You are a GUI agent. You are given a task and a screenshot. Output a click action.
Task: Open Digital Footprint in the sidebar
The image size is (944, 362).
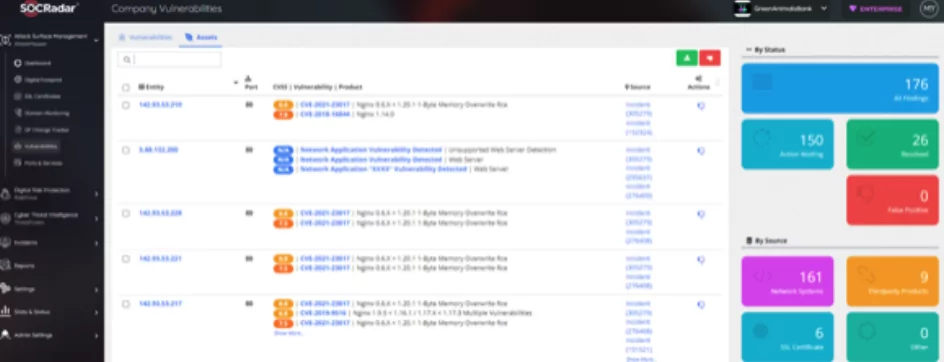tap(43, 80)
